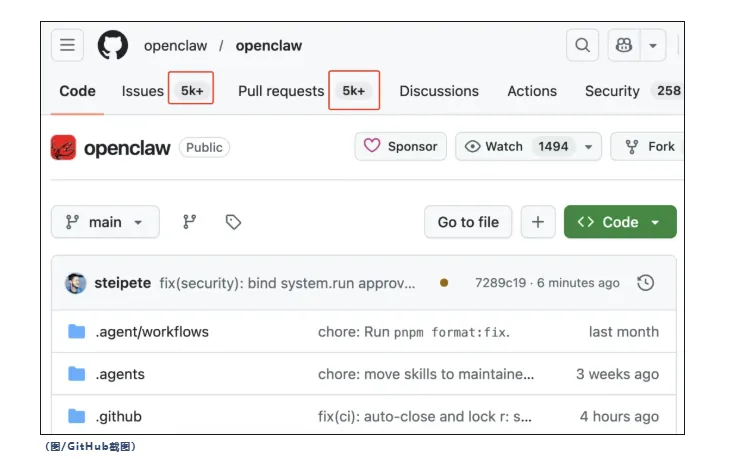Viewport: 737px width, 462px height.
Task: Click the openclaw repository avatar
Action: point(64,147)
